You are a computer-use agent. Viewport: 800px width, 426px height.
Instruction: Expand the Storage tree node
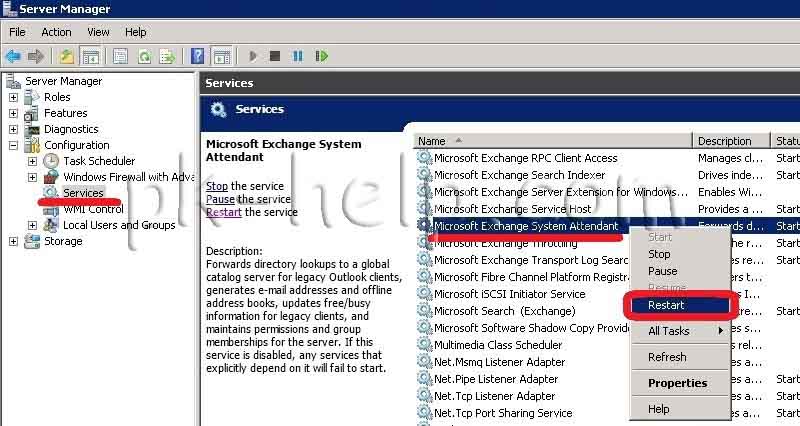click(13, 241)
